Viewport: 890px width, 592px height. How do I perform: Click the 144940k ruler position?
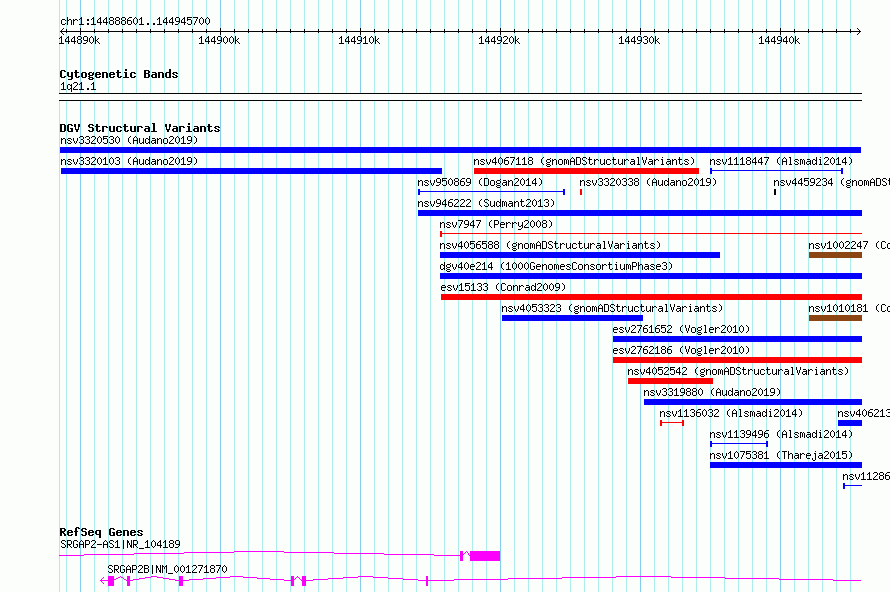[779, 40]
